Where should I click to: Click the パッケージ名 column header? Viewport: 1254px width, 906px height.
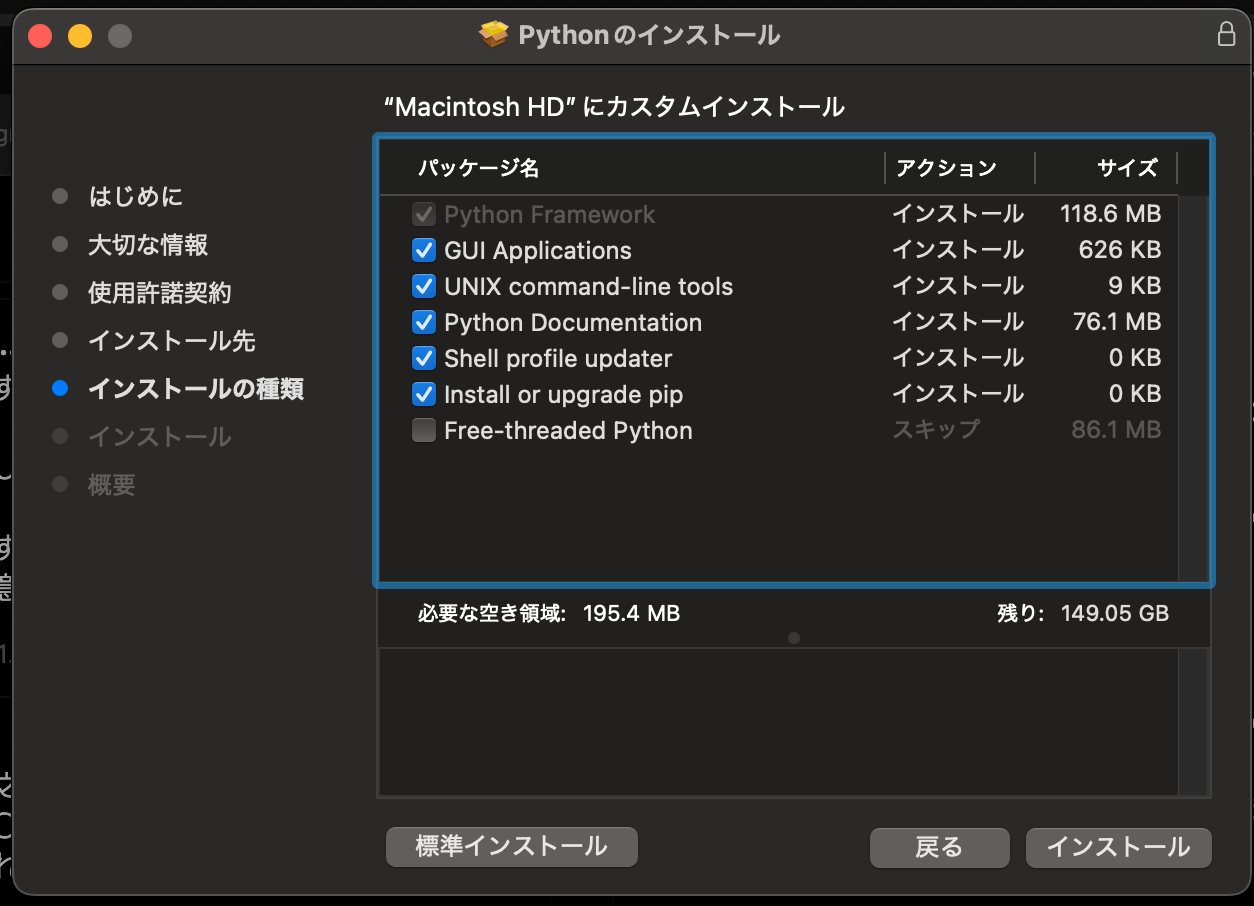point(478,168)
